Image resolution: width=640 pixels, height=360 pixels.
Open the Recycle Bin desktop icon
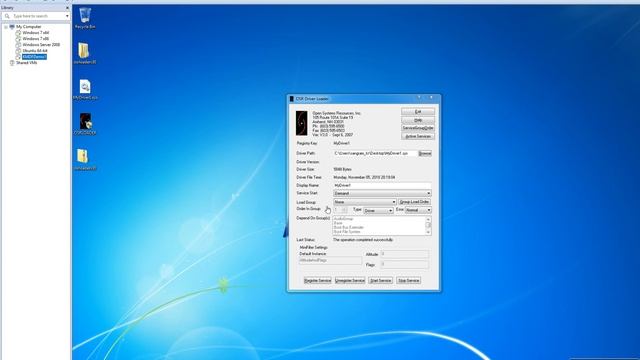[x=85, y=18]
